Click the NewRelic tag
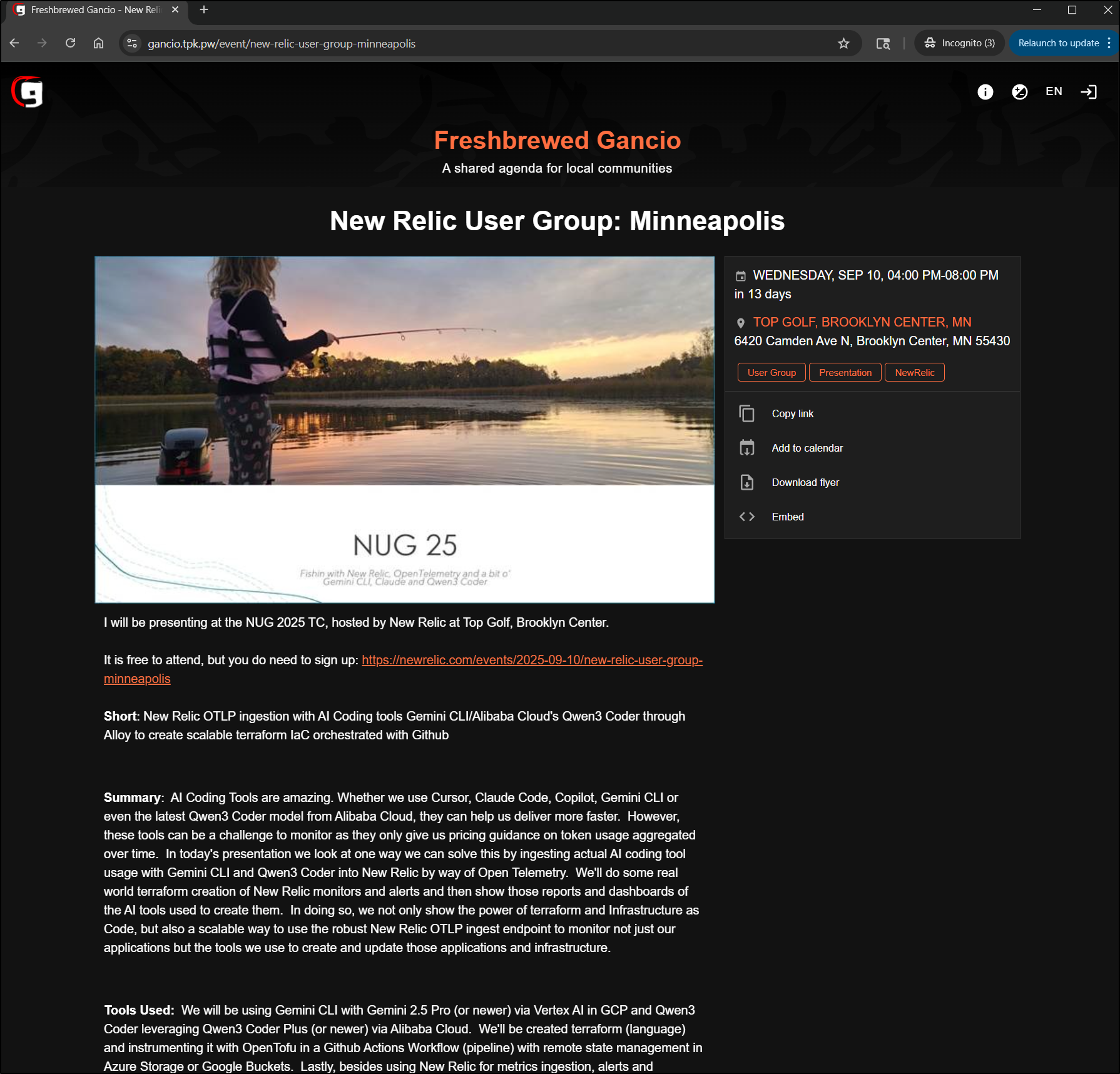Image resolution: width=1120 pixels, height=1074 pixels. [x=914, y=372]
